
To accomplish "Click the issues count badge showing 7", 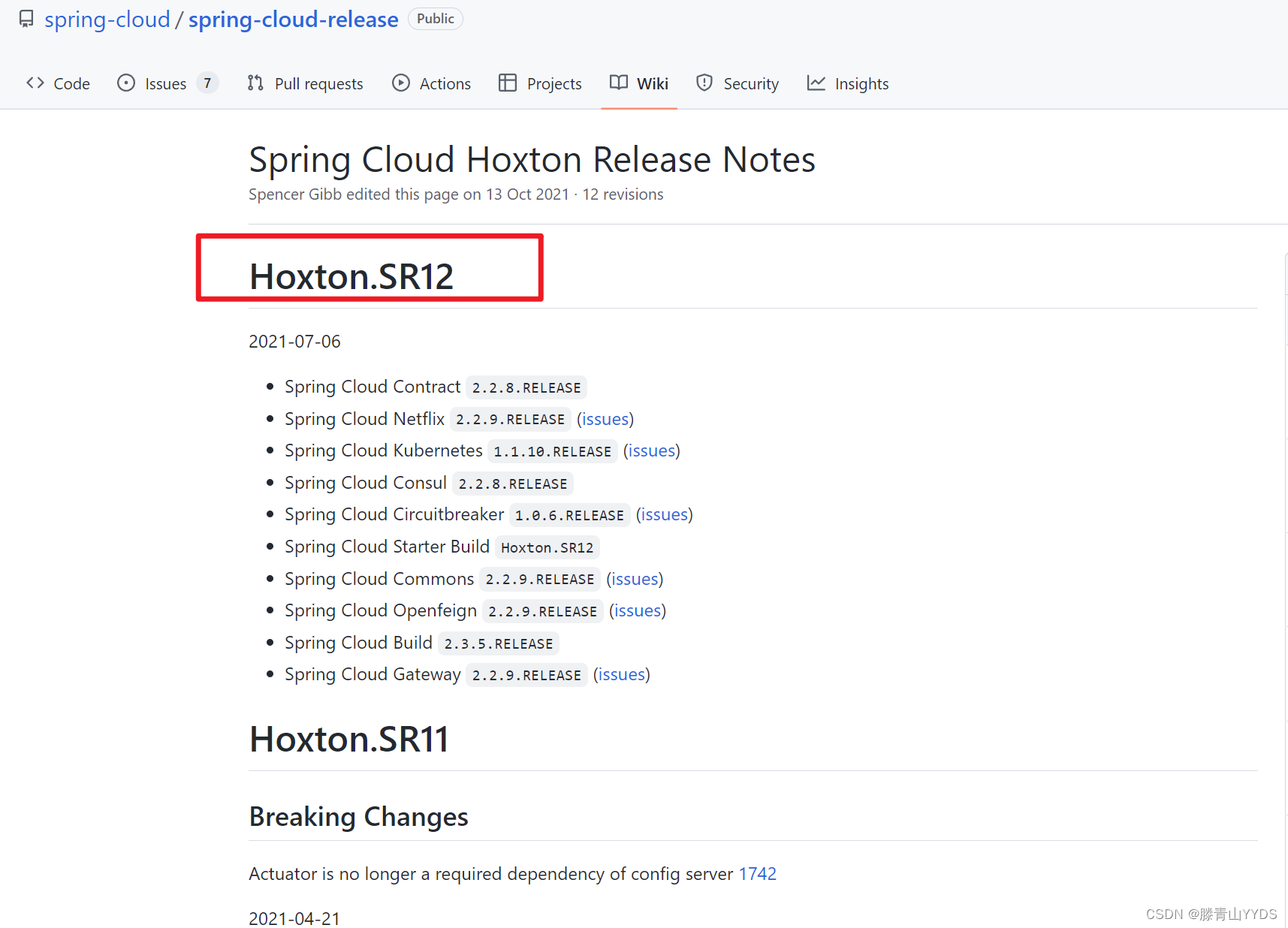I will pos(207,83).
